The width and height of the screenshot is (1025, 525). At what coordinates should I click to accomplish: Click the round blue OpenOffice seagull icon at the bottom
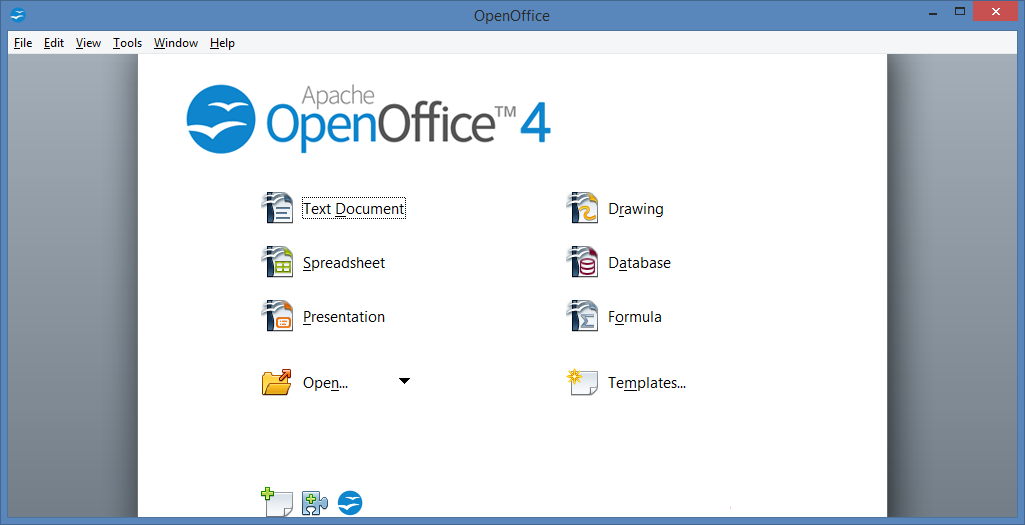pyautogui.click(x=350, y=503)
